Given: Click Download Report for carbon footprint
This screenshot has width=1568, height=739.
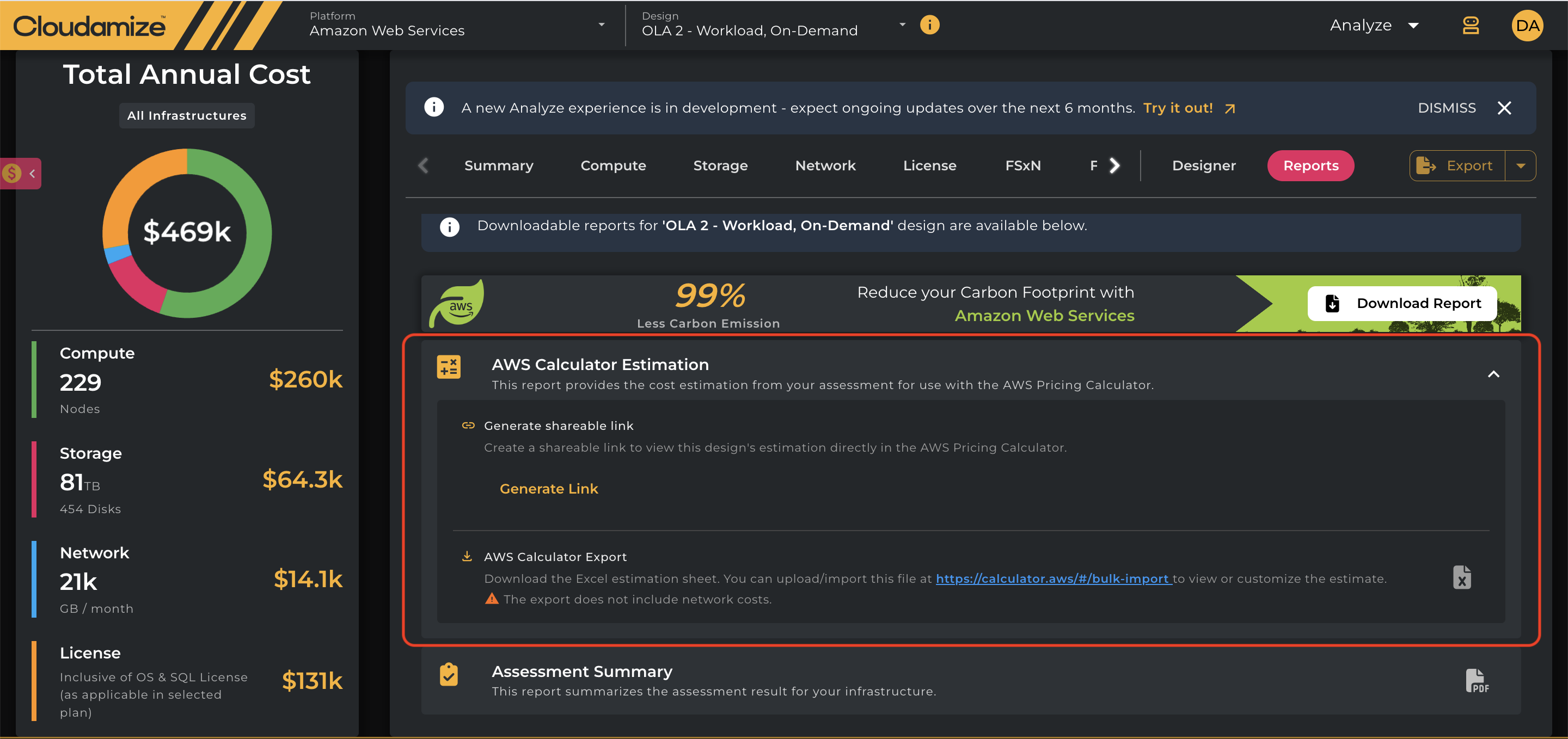Looking at the screenshot, I should pos(1402,303).
